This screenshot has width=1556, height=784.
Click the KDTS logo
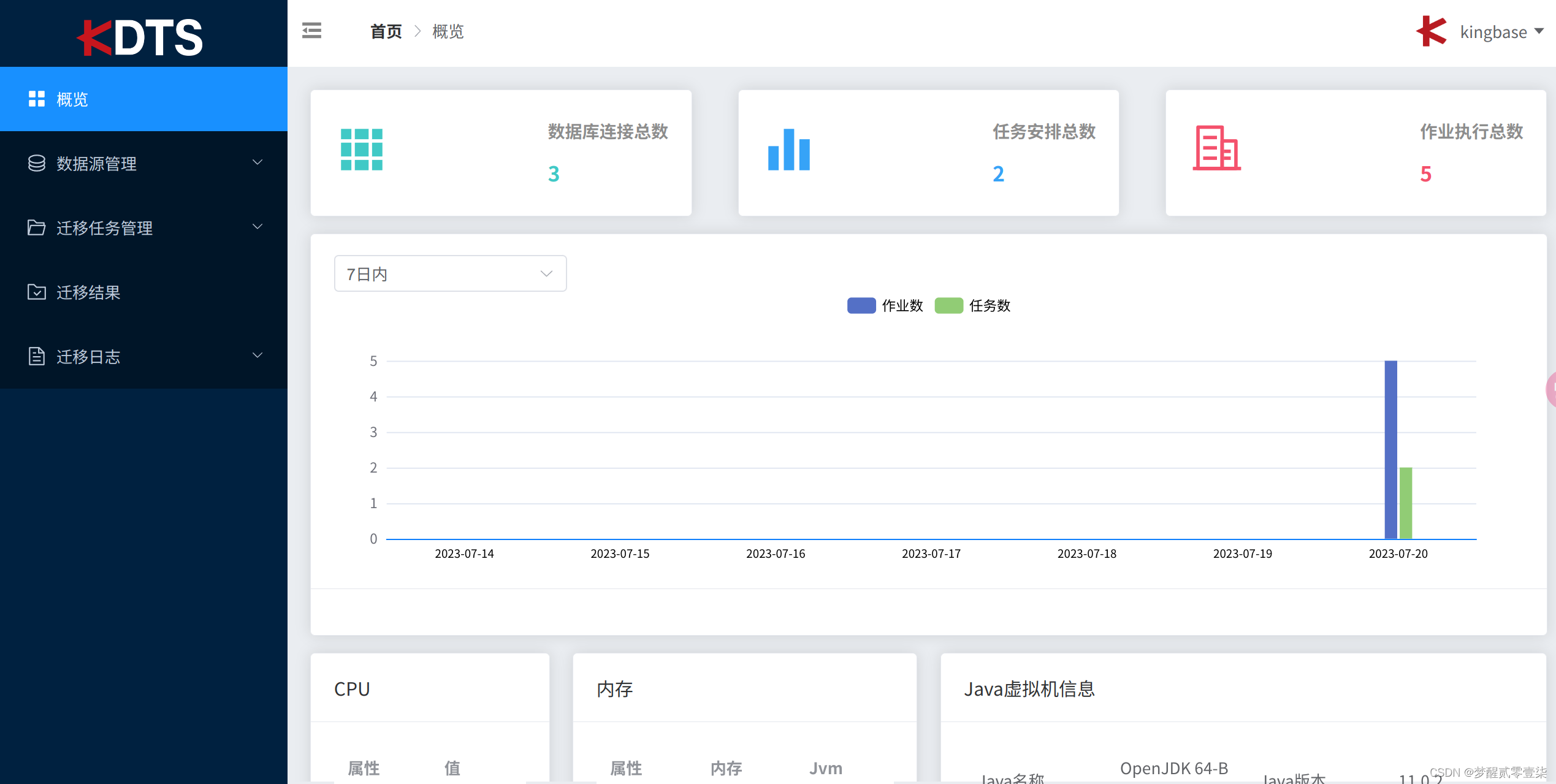tap(140, 37)
